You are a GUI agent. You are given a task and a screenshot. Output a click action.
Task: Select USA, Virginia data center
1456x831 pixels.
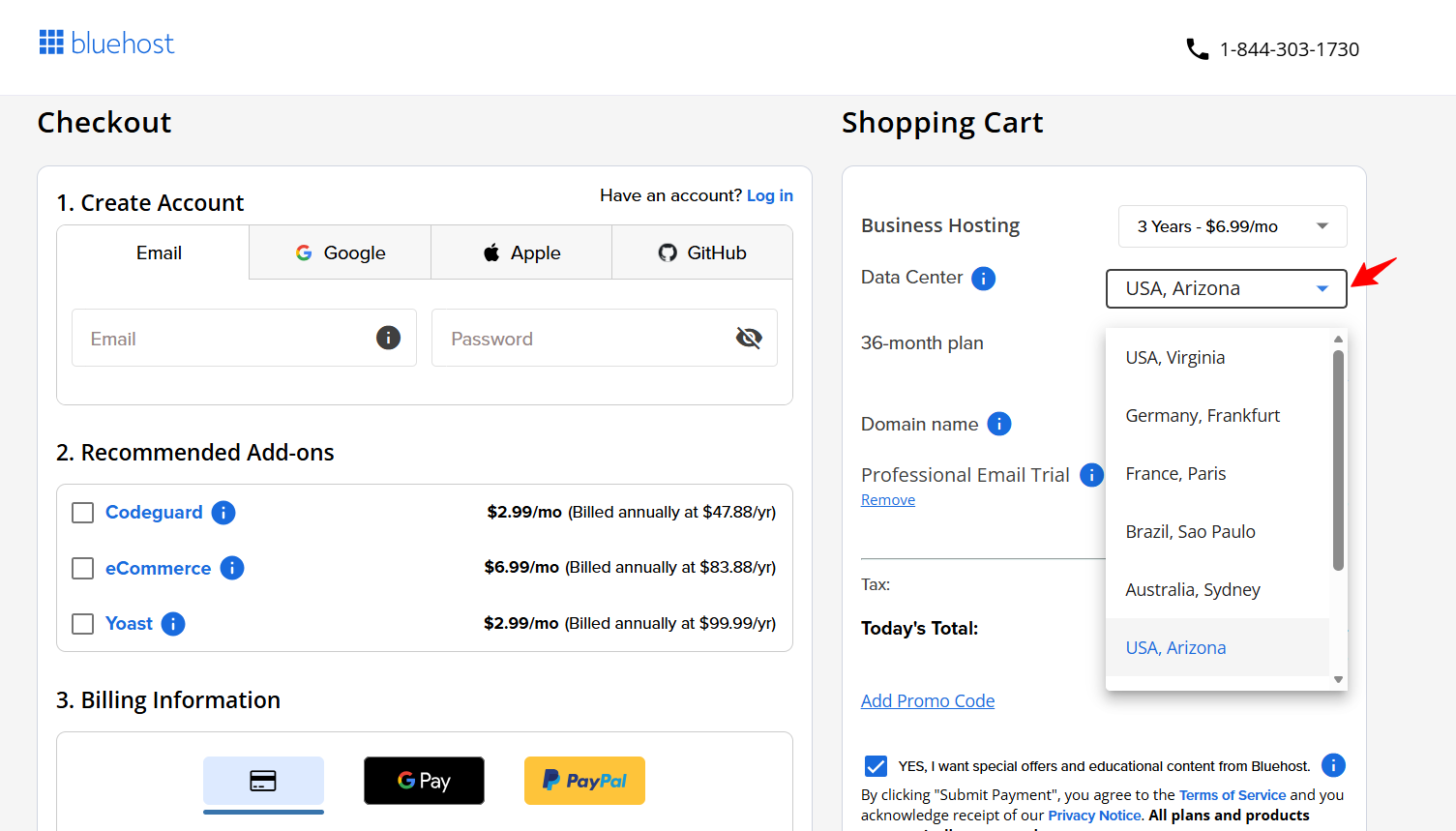pos(1217,357)
